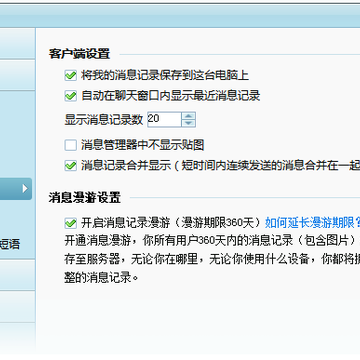Toggle 开启消息记录漫游 checkbox

point(71,223)
